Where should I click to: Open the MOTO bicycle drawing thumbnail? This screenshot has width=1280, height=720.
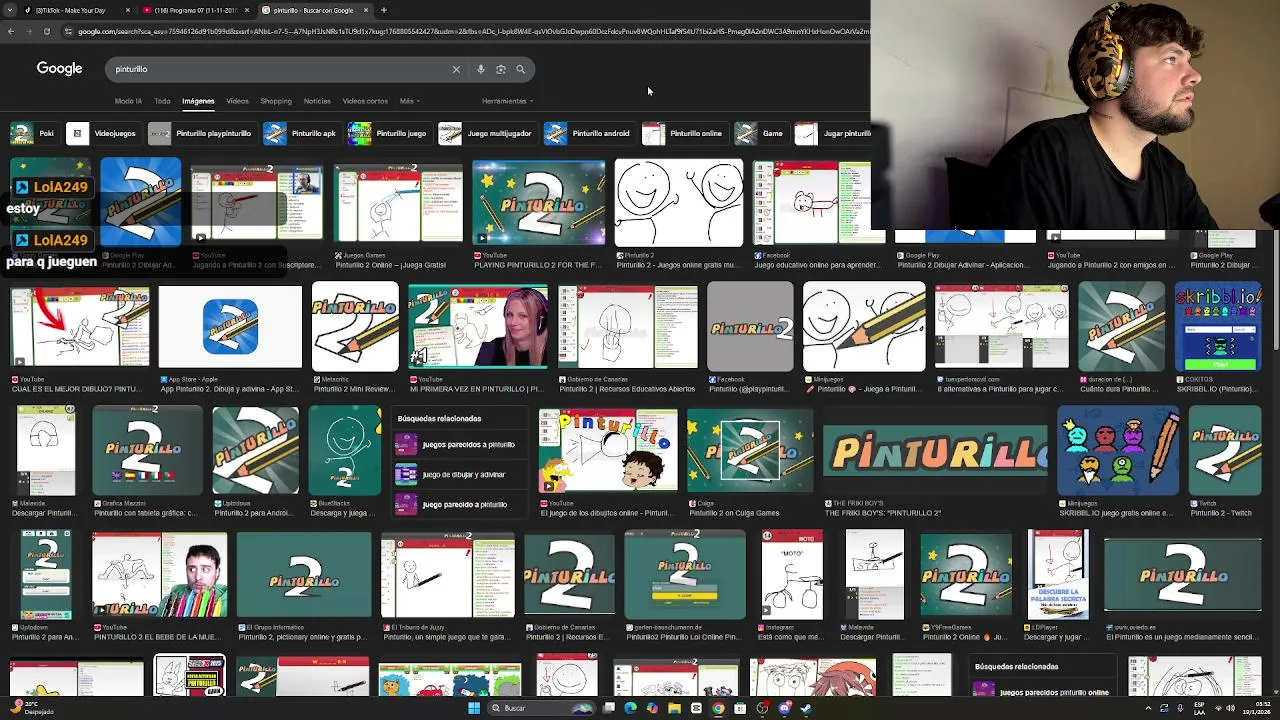(x=791, y=575)
